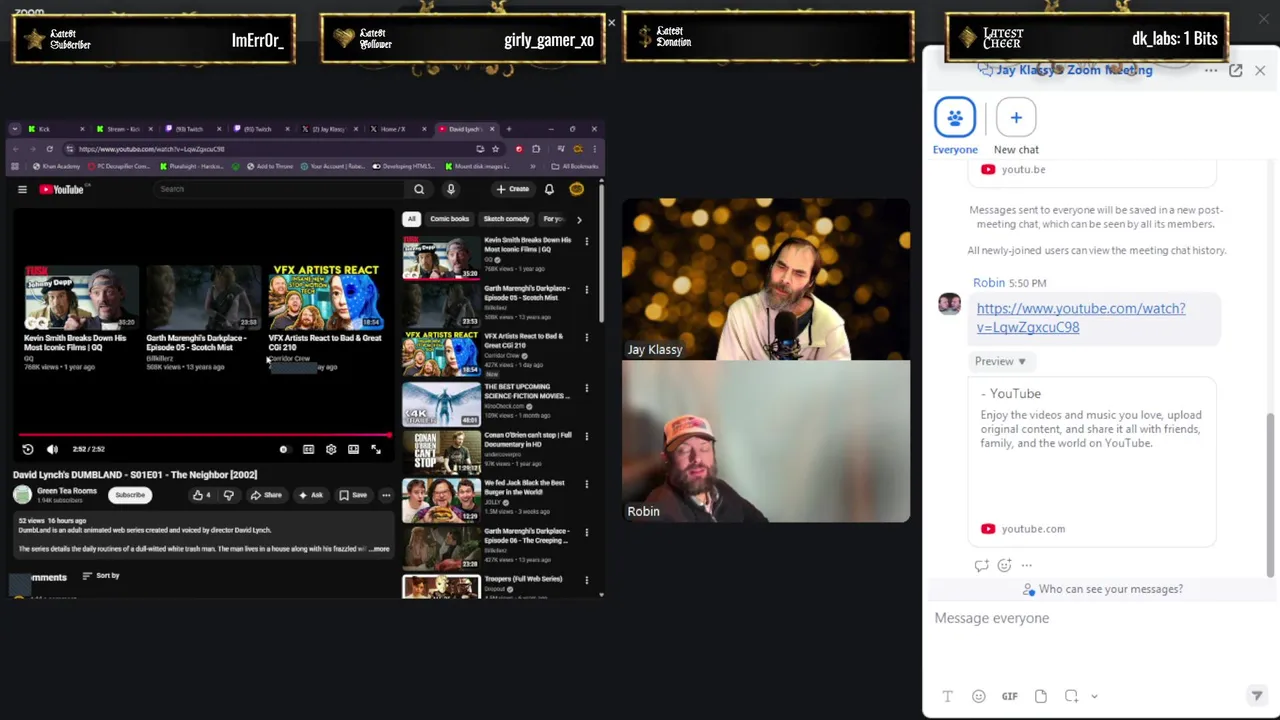The width and height of the screenshot is (1280, 720).
Task: Open more options for Robin's message
Action: click(1026, 565)
